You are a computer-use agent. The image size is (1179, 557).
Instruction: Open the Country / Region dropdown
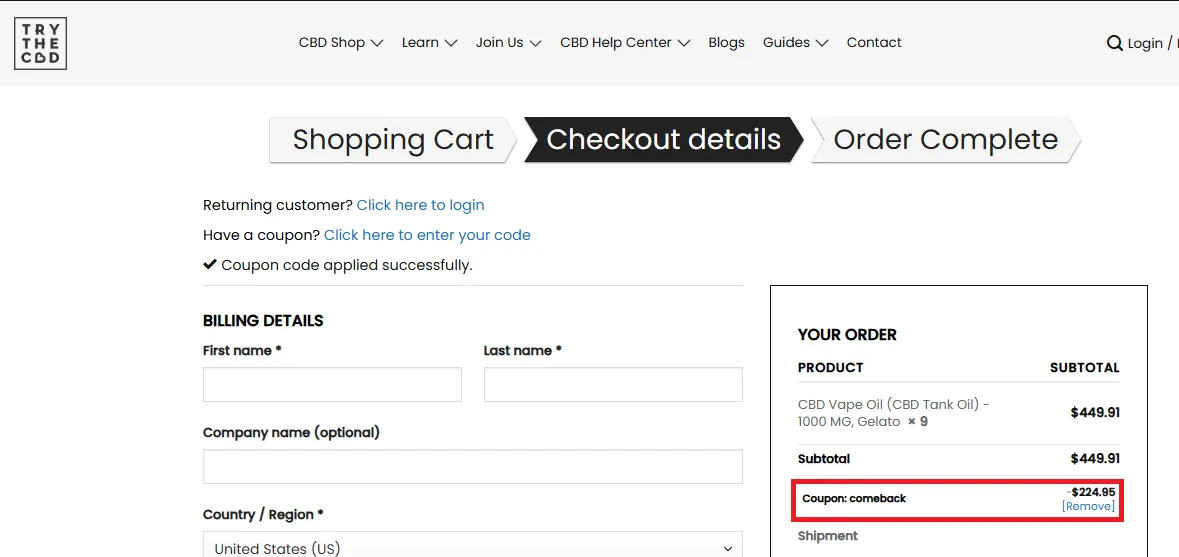[472, 548]
